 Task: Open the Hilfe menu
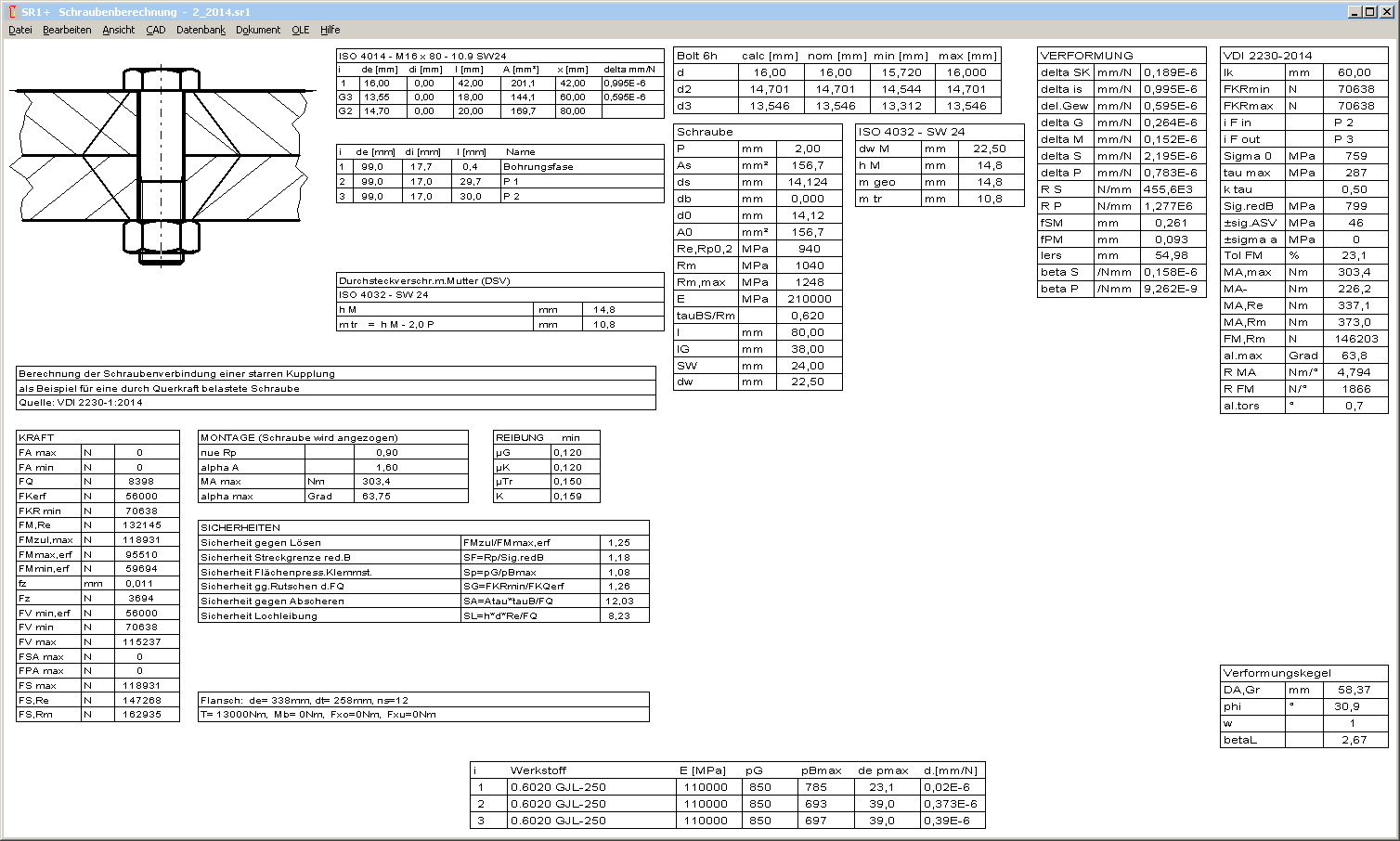coord(331,30)
